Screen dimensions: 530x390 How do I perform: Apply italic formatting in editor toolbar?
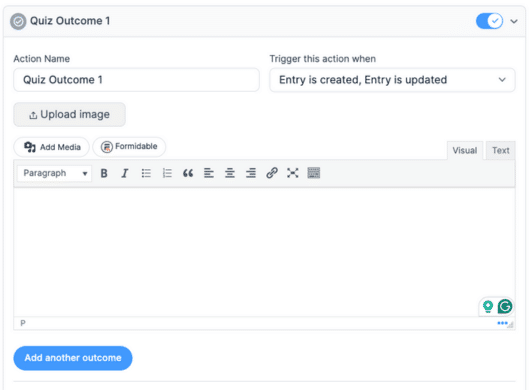[125, 173]
